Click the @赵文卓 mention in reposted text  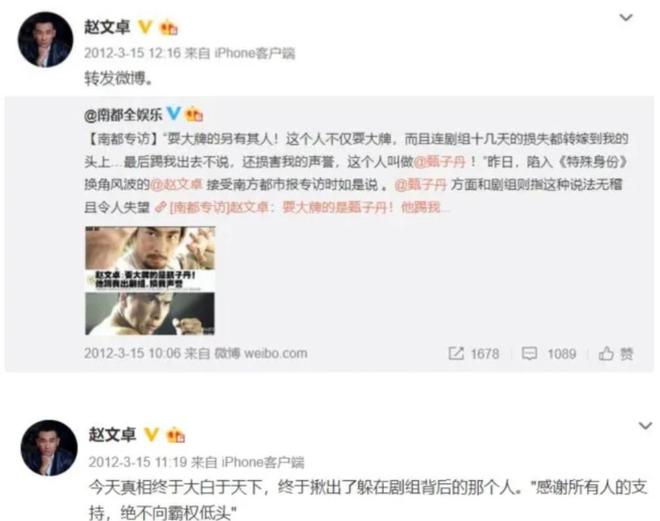point(176,184)
